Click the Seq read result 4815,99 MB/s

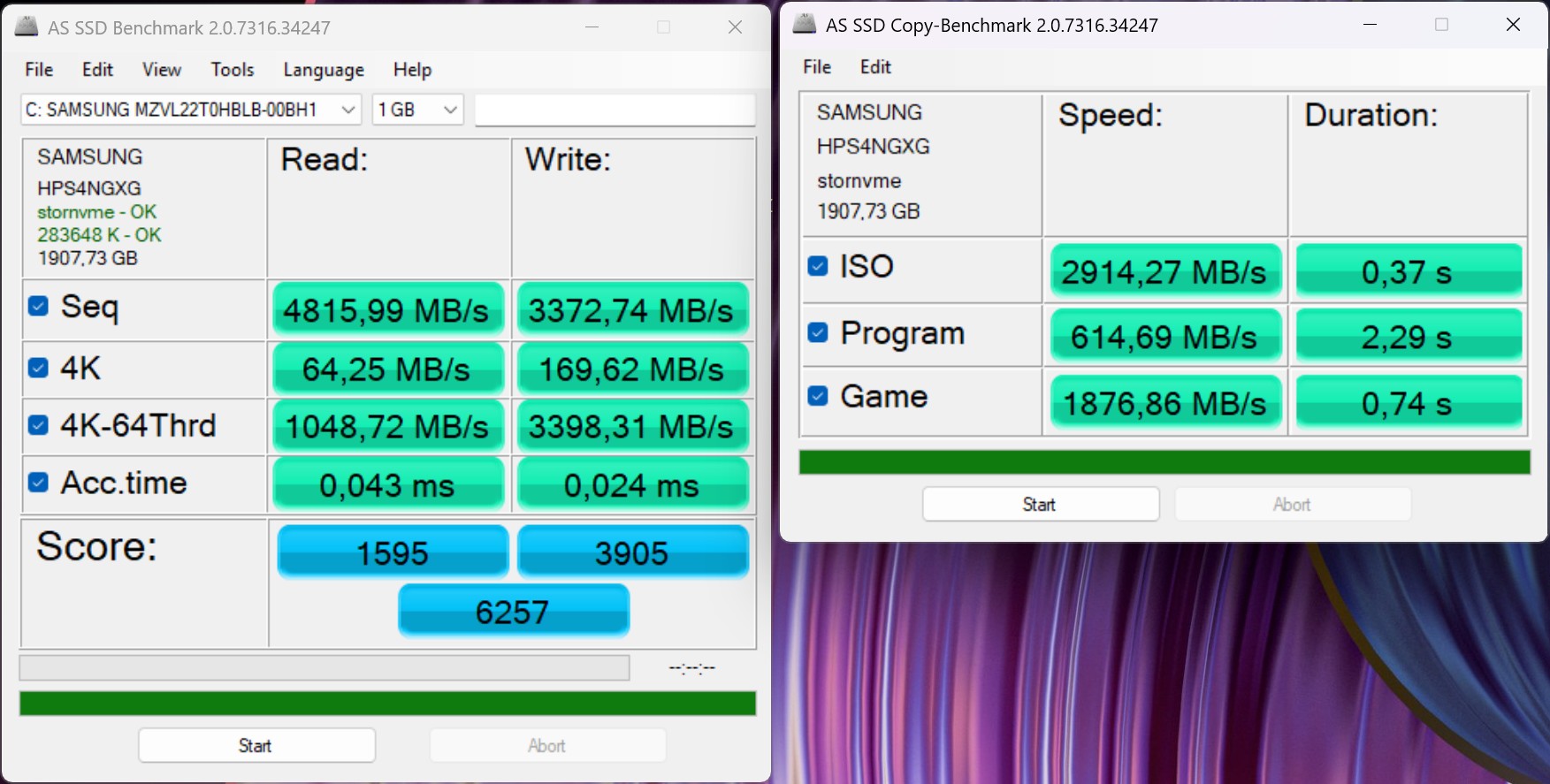tap(387, 310)
